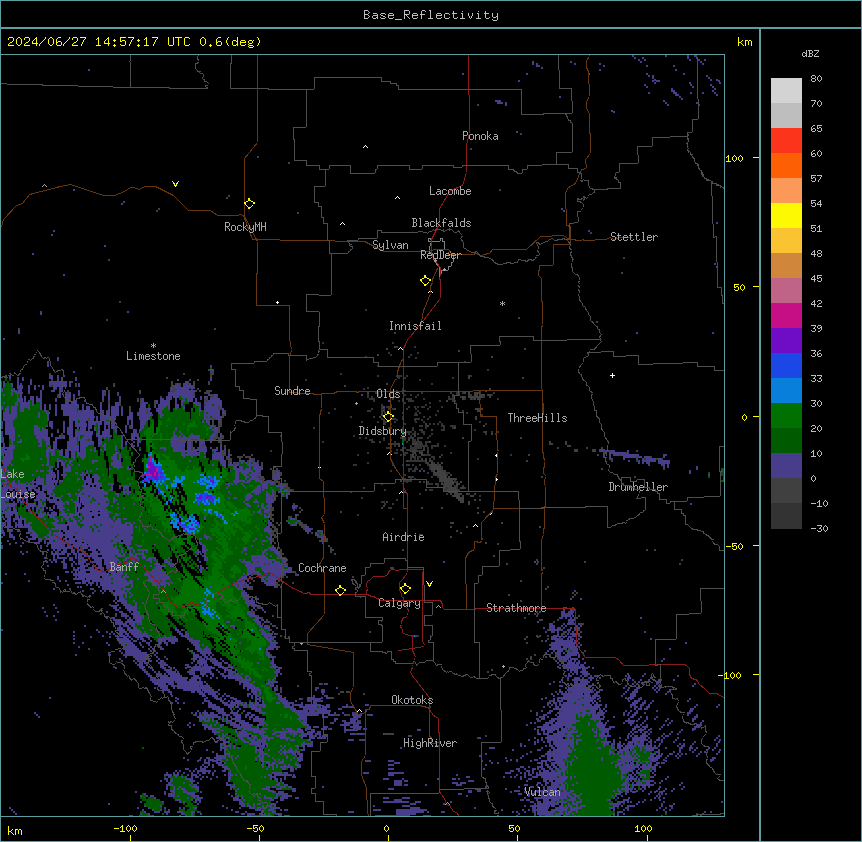
Task: Select the RedDeer city label
Action: tap(440, 255)
